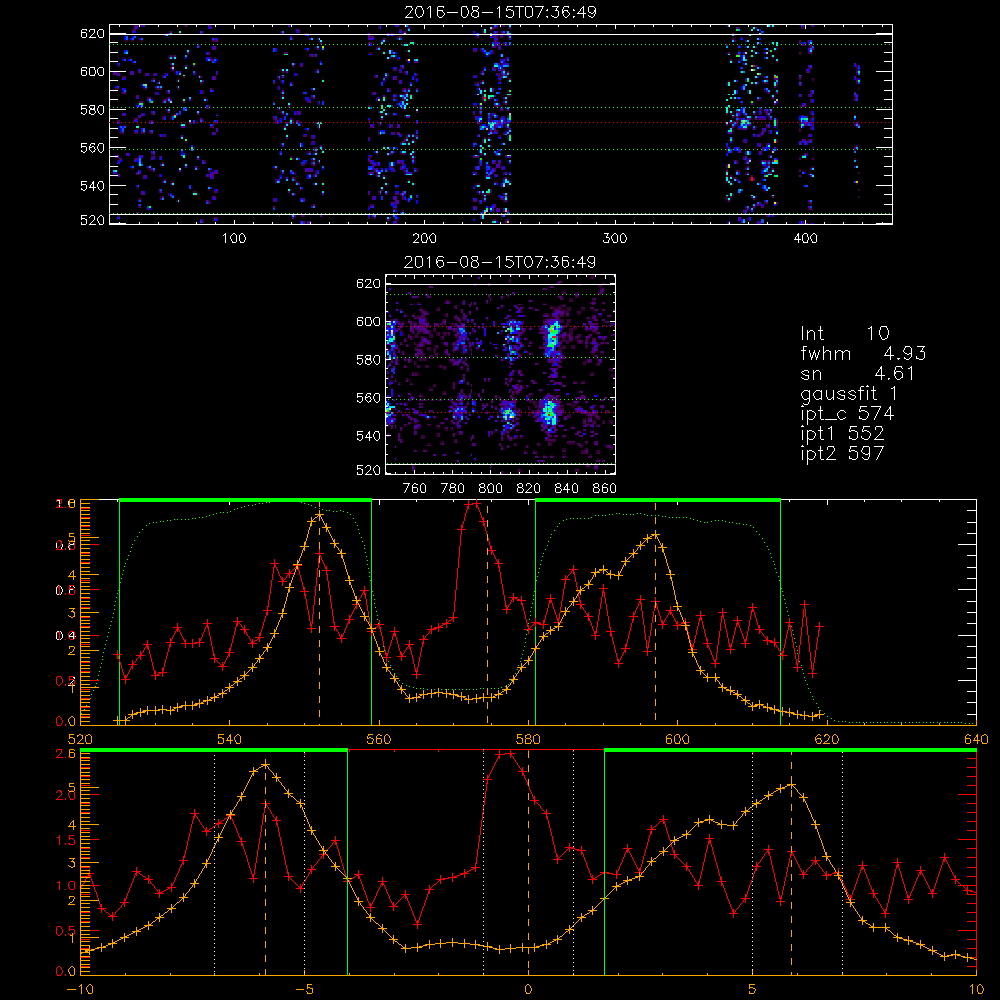This screenshot has height=1000, width=1000.
Task: Click the top plot title 2016-08-15T07:36:49
Action: pos(501,12)
